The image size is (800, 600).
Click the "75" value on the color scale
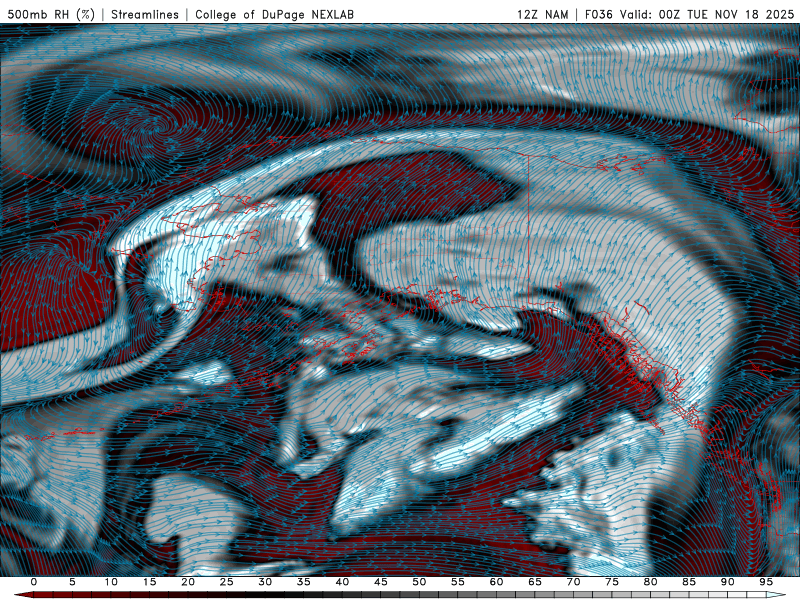coord(612,582)
